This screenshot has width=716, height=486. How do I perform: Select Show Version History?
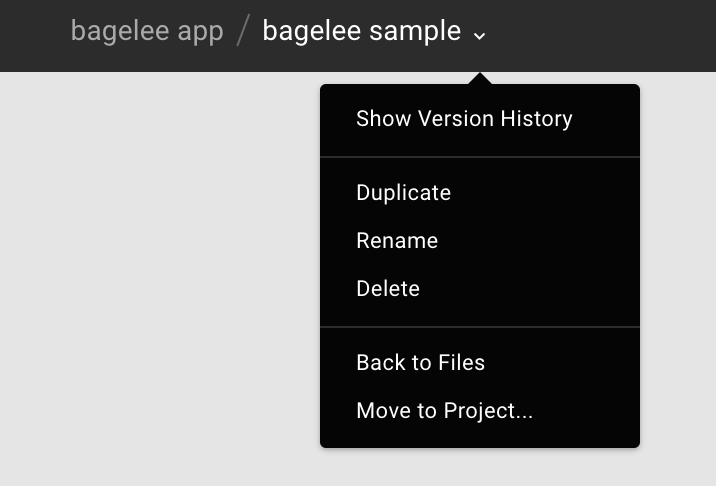(x=480, y=119)
